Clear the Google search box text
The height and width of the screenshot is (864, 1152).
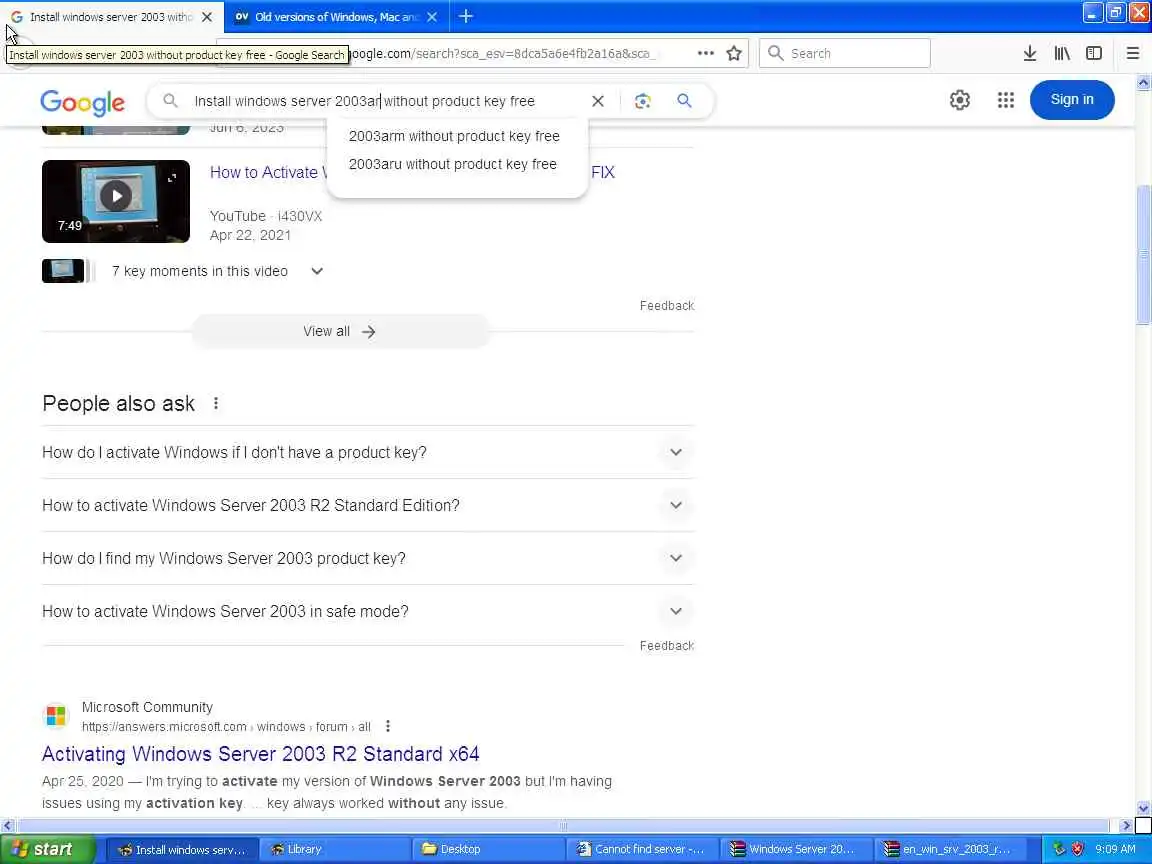(x=598, y=101)
